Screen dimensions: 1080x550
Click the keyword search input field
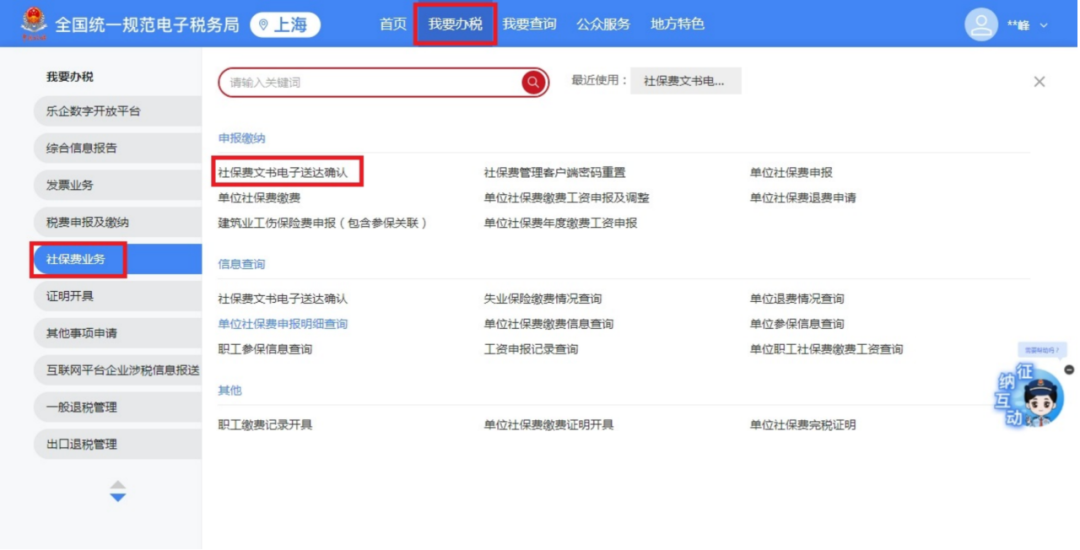coord(370,82)
